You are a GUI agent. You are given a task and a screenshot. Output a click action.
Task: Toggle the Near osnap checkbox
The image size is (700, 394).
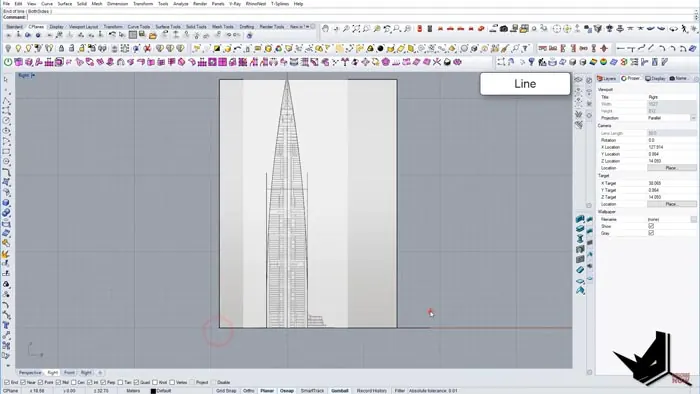pyautogui.click(x=23, y=382)
